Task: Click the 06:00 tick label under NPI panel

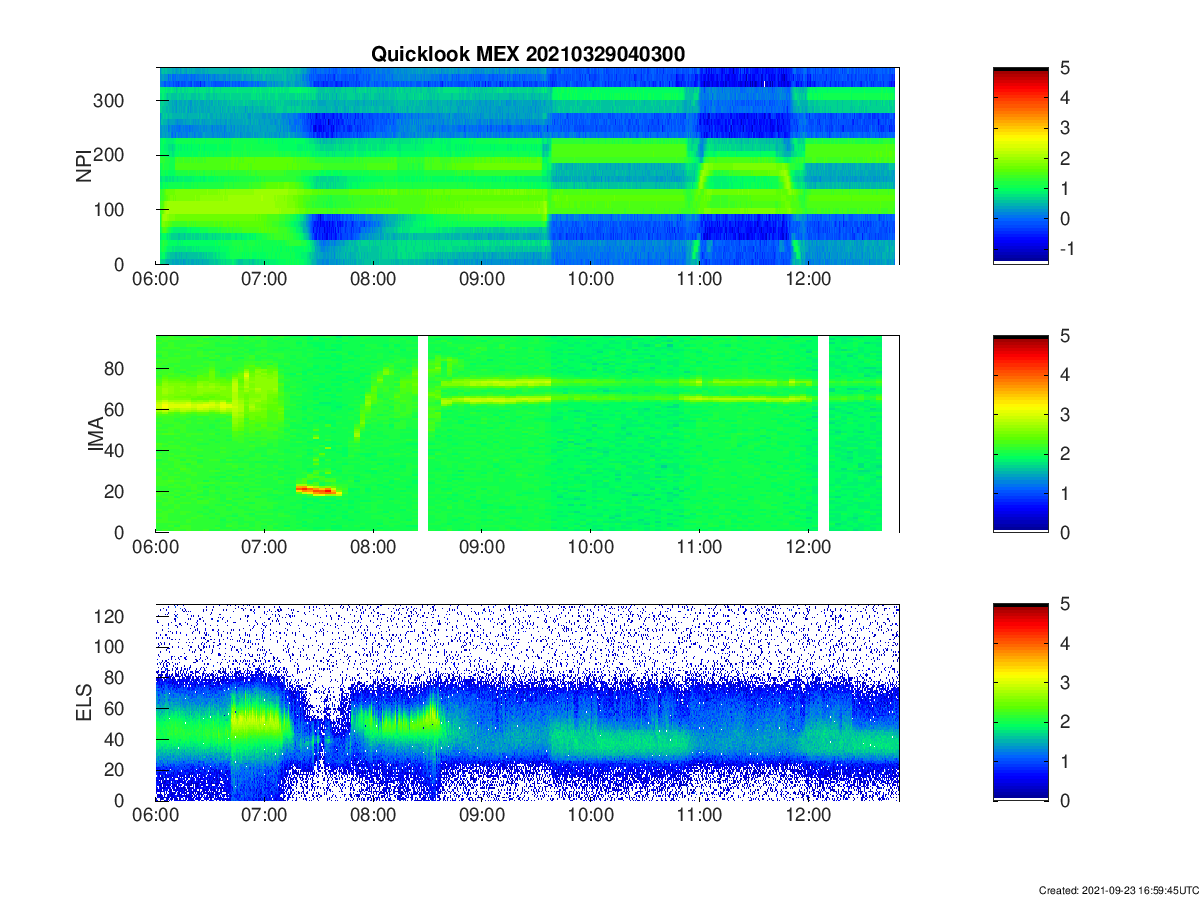Action: 156,280
